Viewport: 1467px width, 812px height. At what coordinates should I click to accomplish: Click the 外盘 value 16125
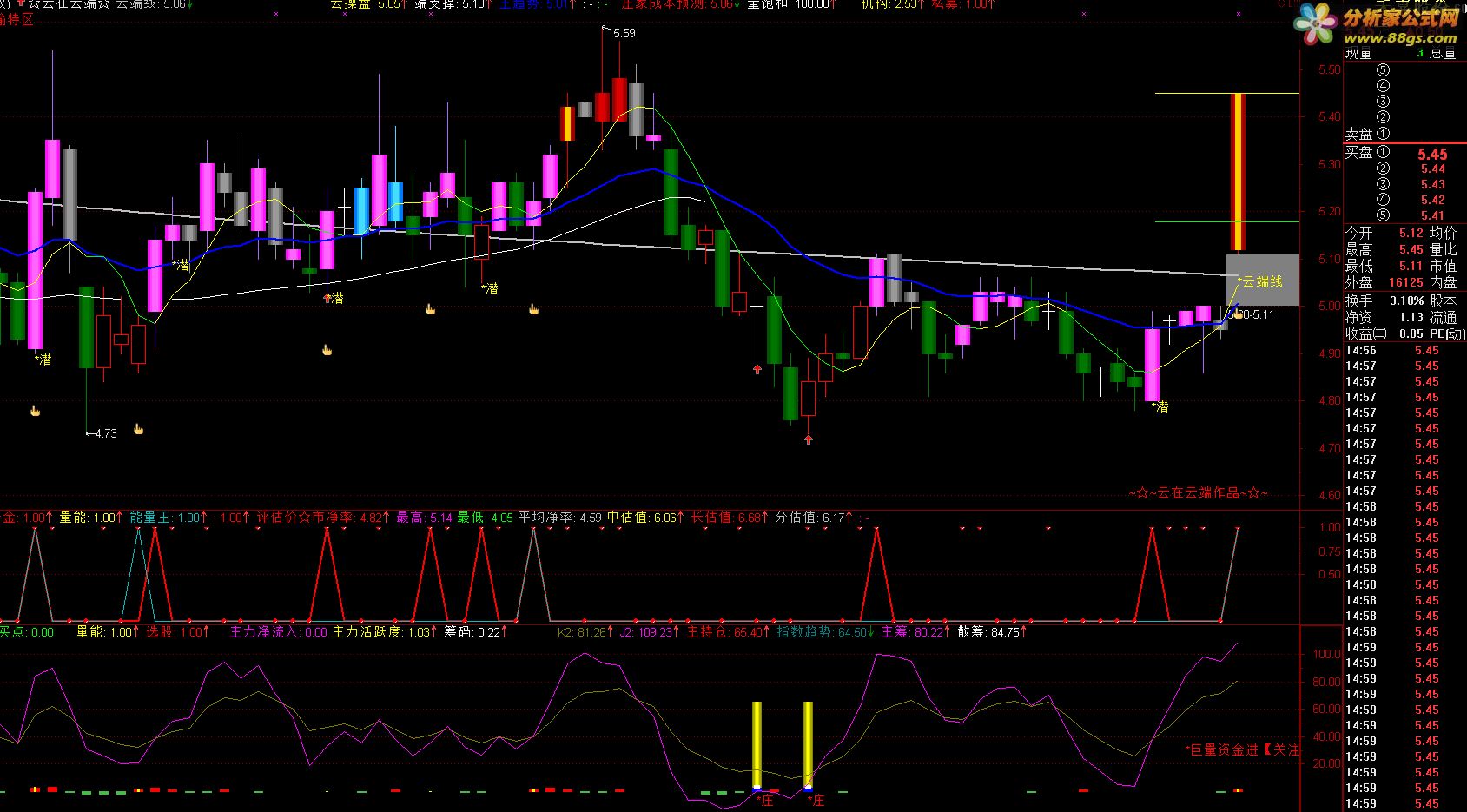(x=1405, y=282)
